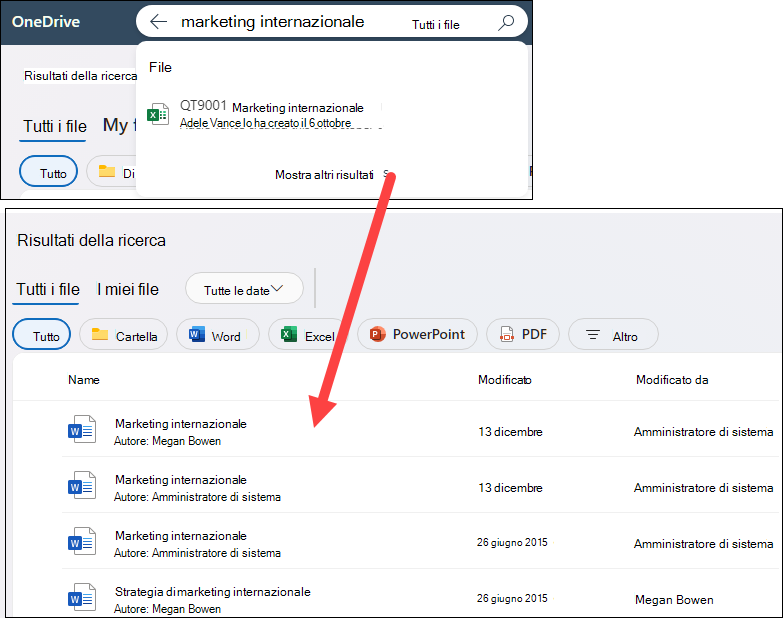Open the Altro filter options
Screen dimensions: 783x618
pos(613,334)
